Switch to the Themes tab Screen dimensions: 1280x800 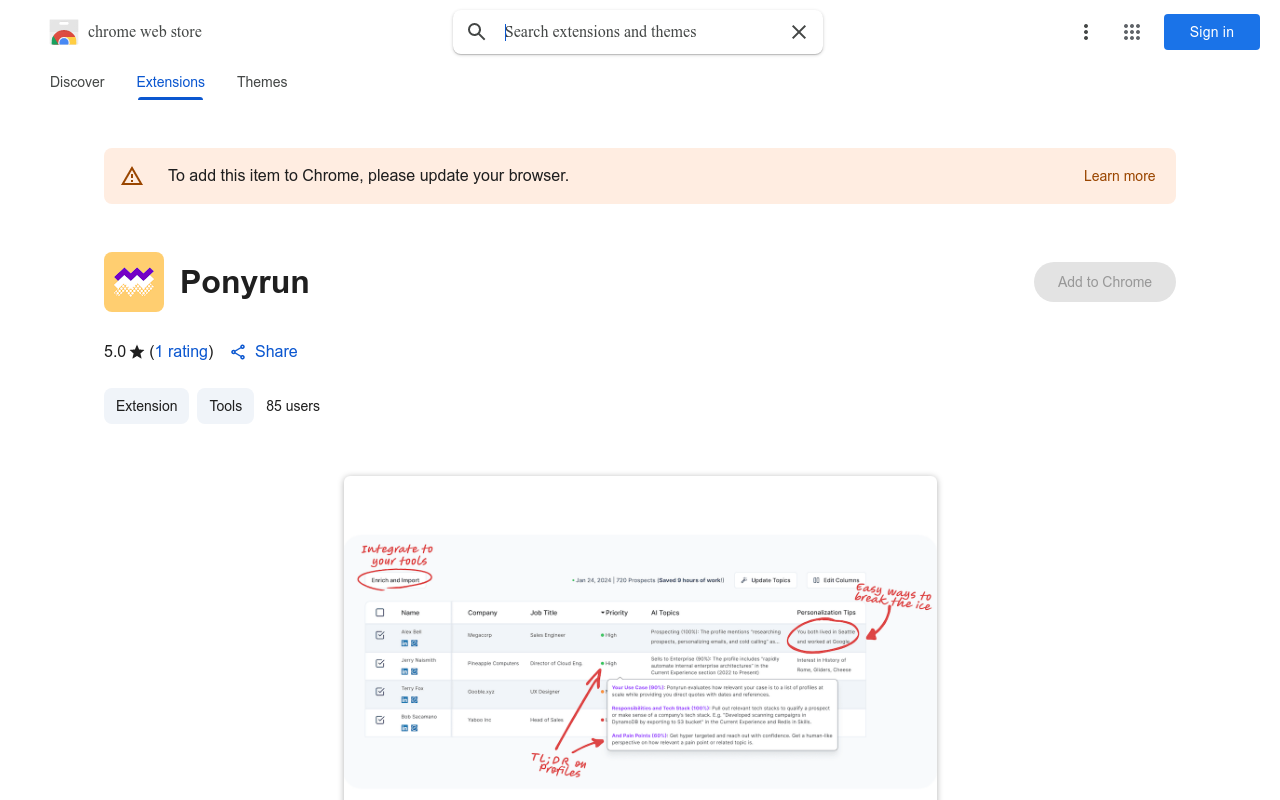coord(262,82)
